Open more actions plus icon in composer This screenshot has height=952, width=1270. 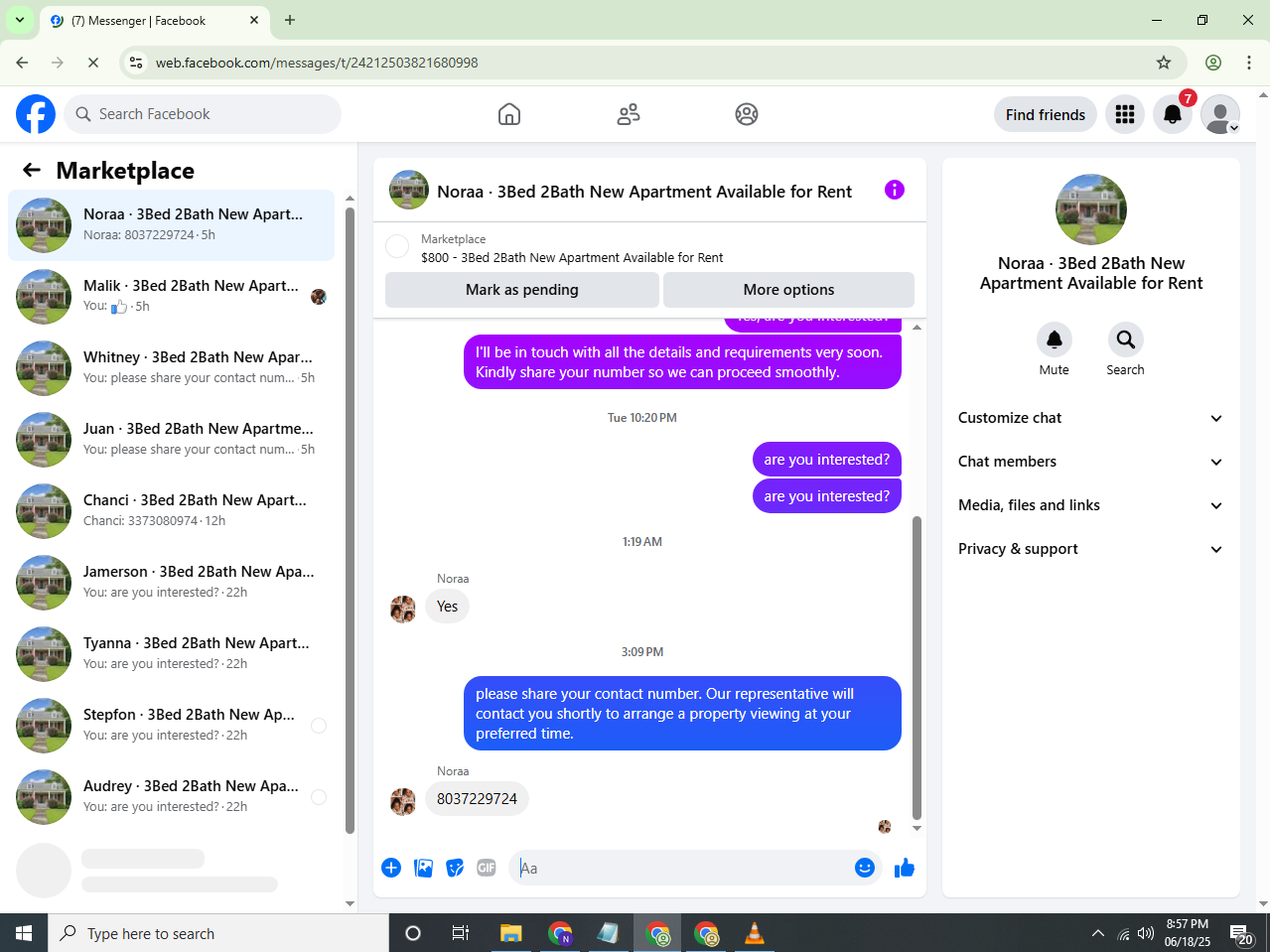point(391,868)
